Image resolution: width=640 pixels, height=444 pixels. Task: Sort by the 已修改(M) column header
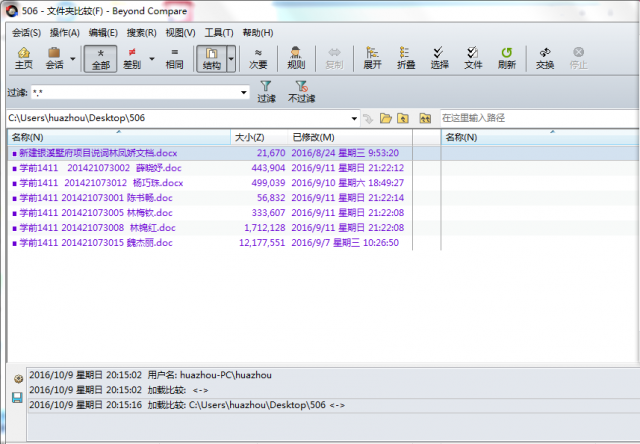(x=350, y=138)
